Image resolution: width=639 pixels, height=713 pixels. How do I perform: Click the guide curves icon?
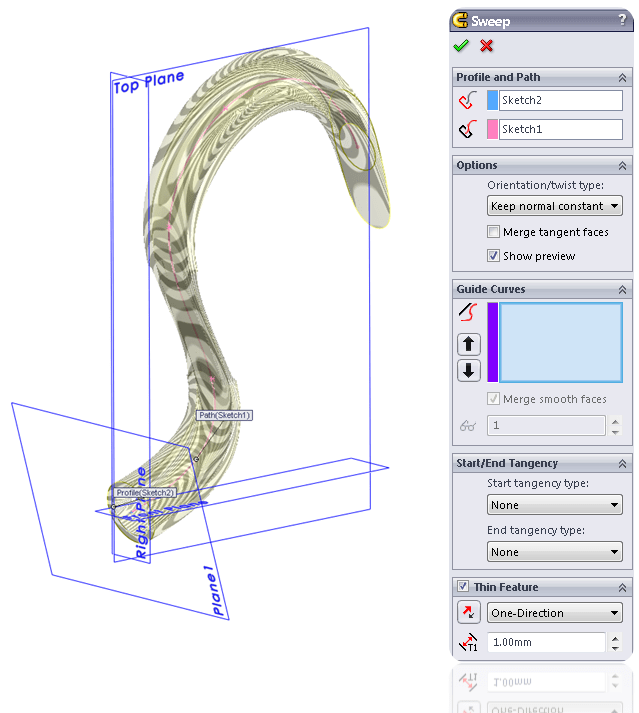coord(468,312)
